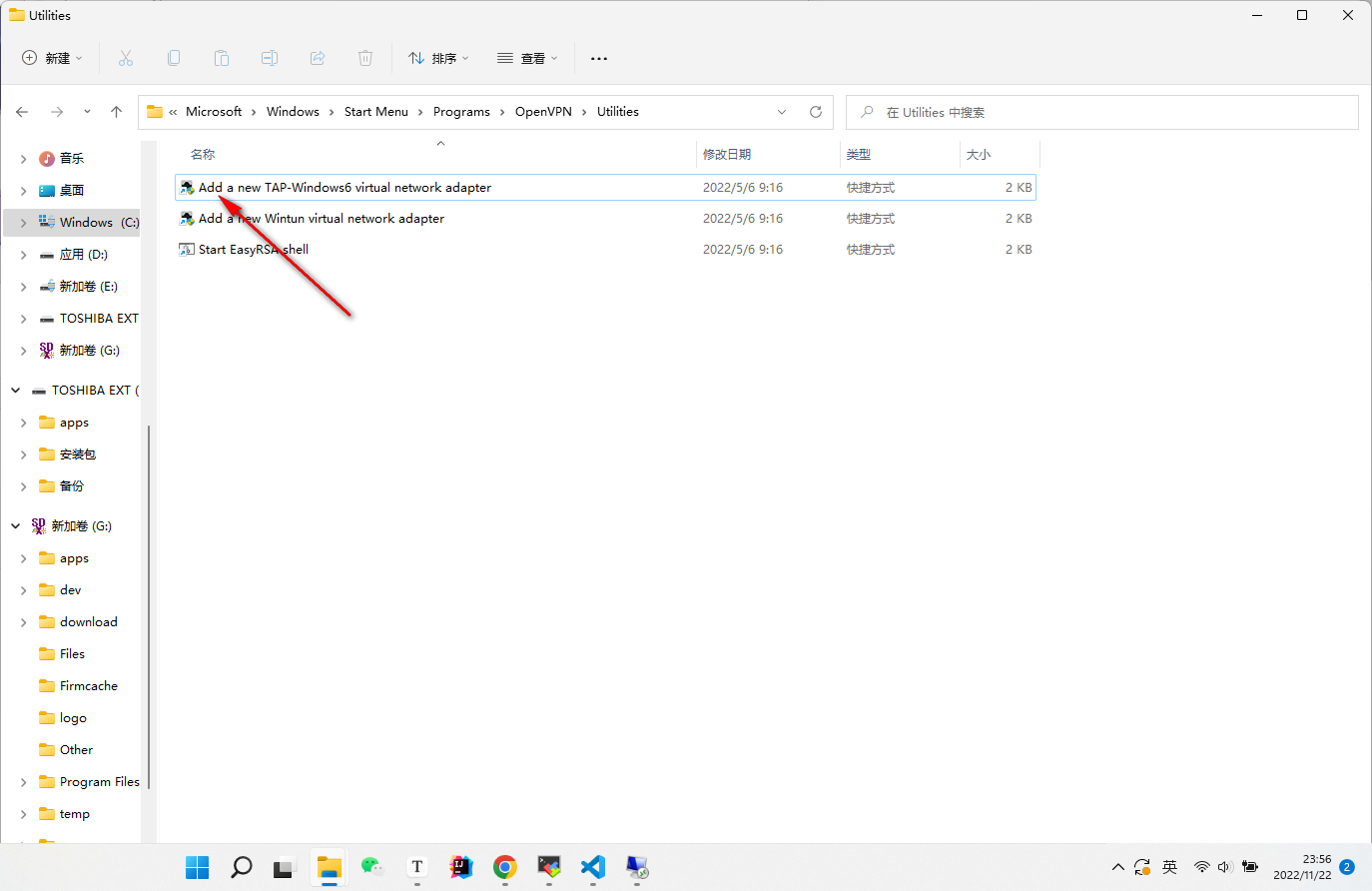The height and width of the screenshot is (891, 1372).
Task: Click the search box 在 Utilities 中搜索
Action: [x=1102, y=112]
